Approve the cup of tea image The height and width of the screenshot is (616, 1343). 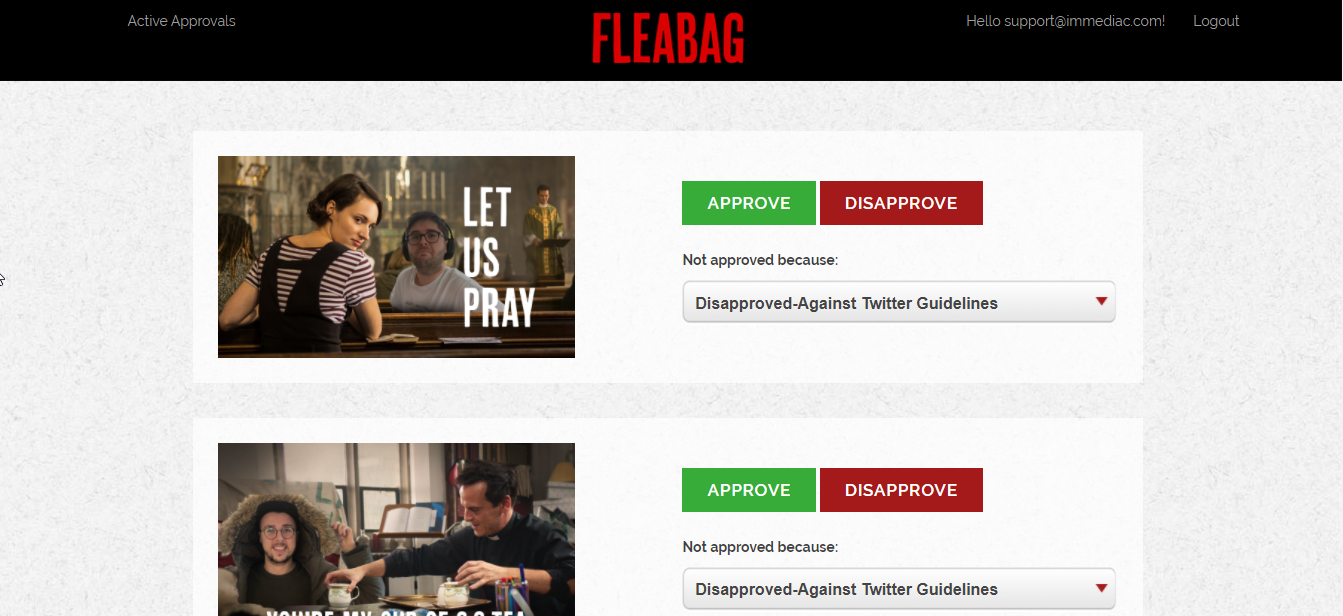point(749,490)
